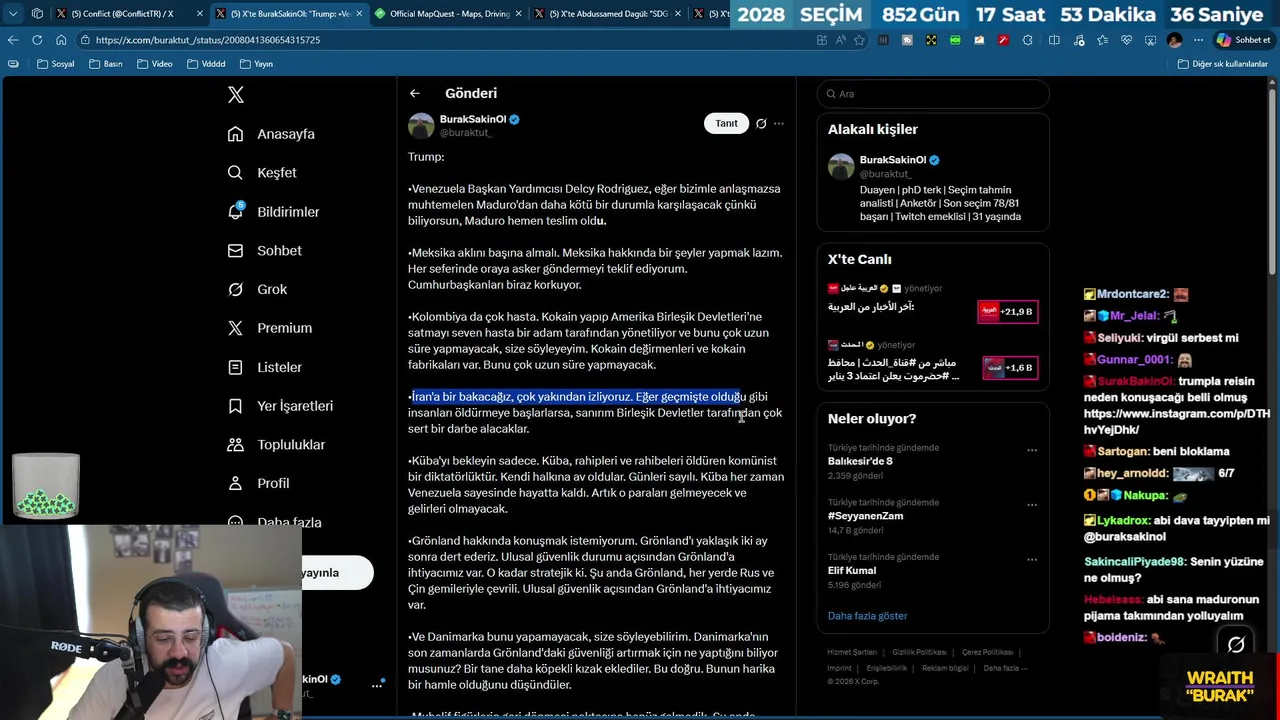The height and width of the screenshot is (720, 1280).
Task: Open BurakSakinOl author avatar on post
Action: click(421, 126)
